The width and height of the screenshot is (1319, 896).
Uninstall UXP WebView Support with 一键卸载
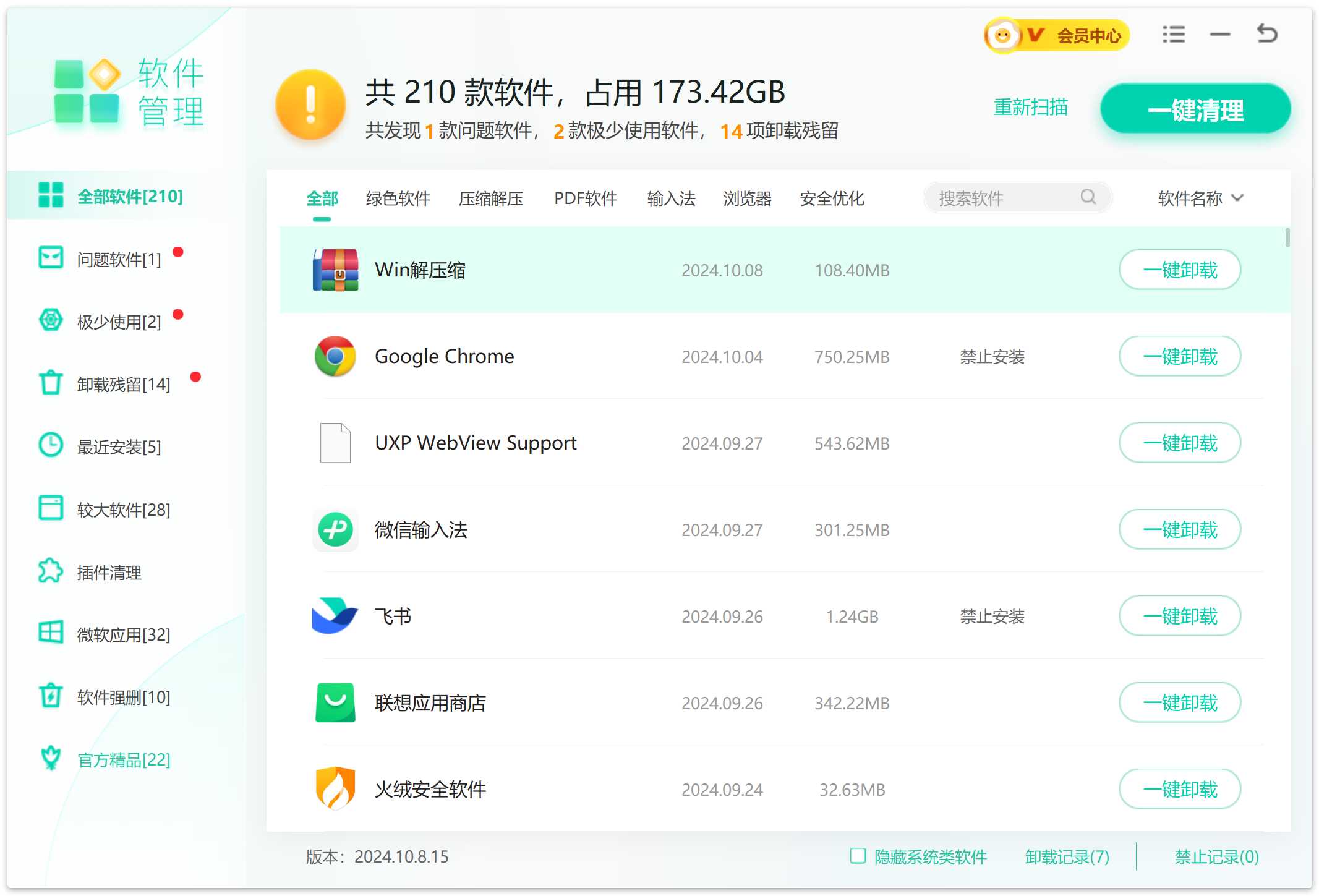pos(1180,443)
